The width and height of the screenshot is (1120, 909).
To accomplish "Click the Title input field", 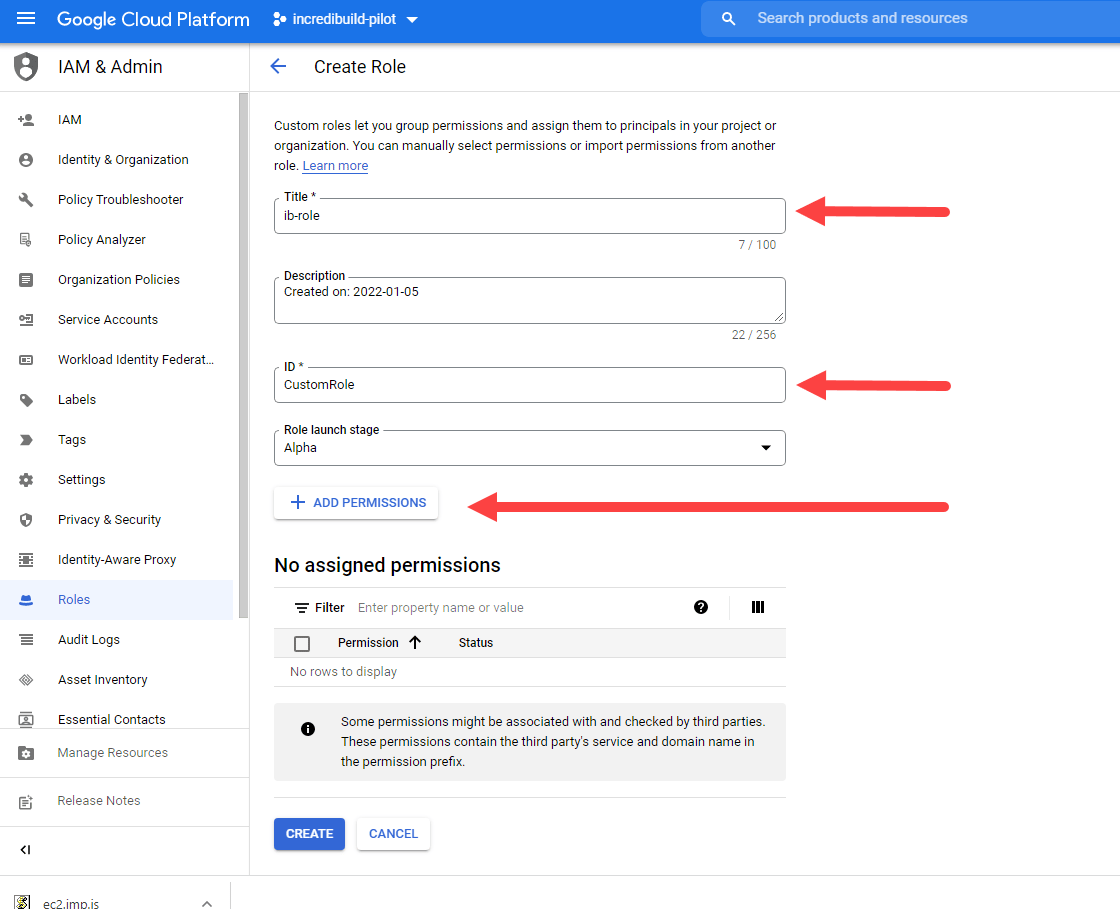I will 529,216.
